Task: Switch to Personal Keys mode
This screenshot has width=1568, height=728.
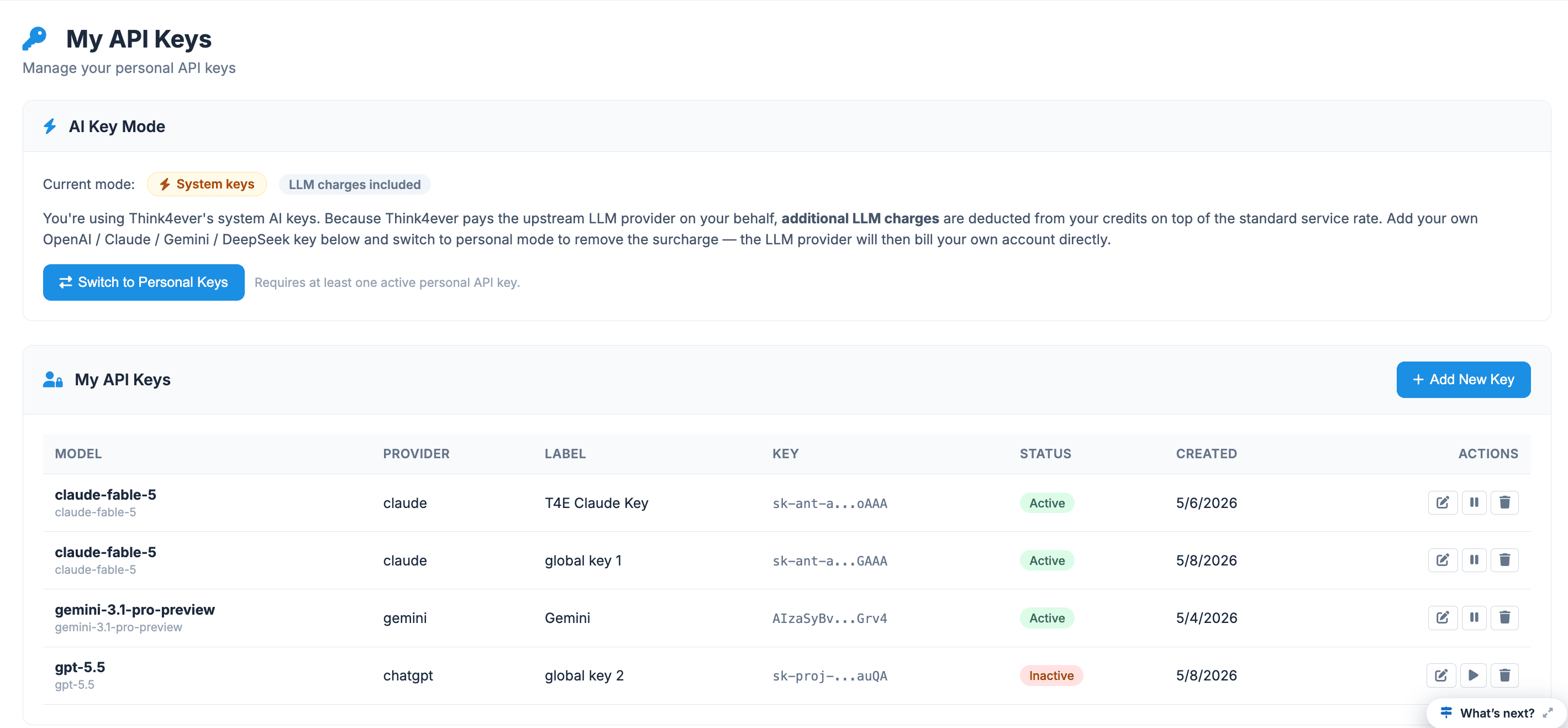Action: [x=144, y=282]
